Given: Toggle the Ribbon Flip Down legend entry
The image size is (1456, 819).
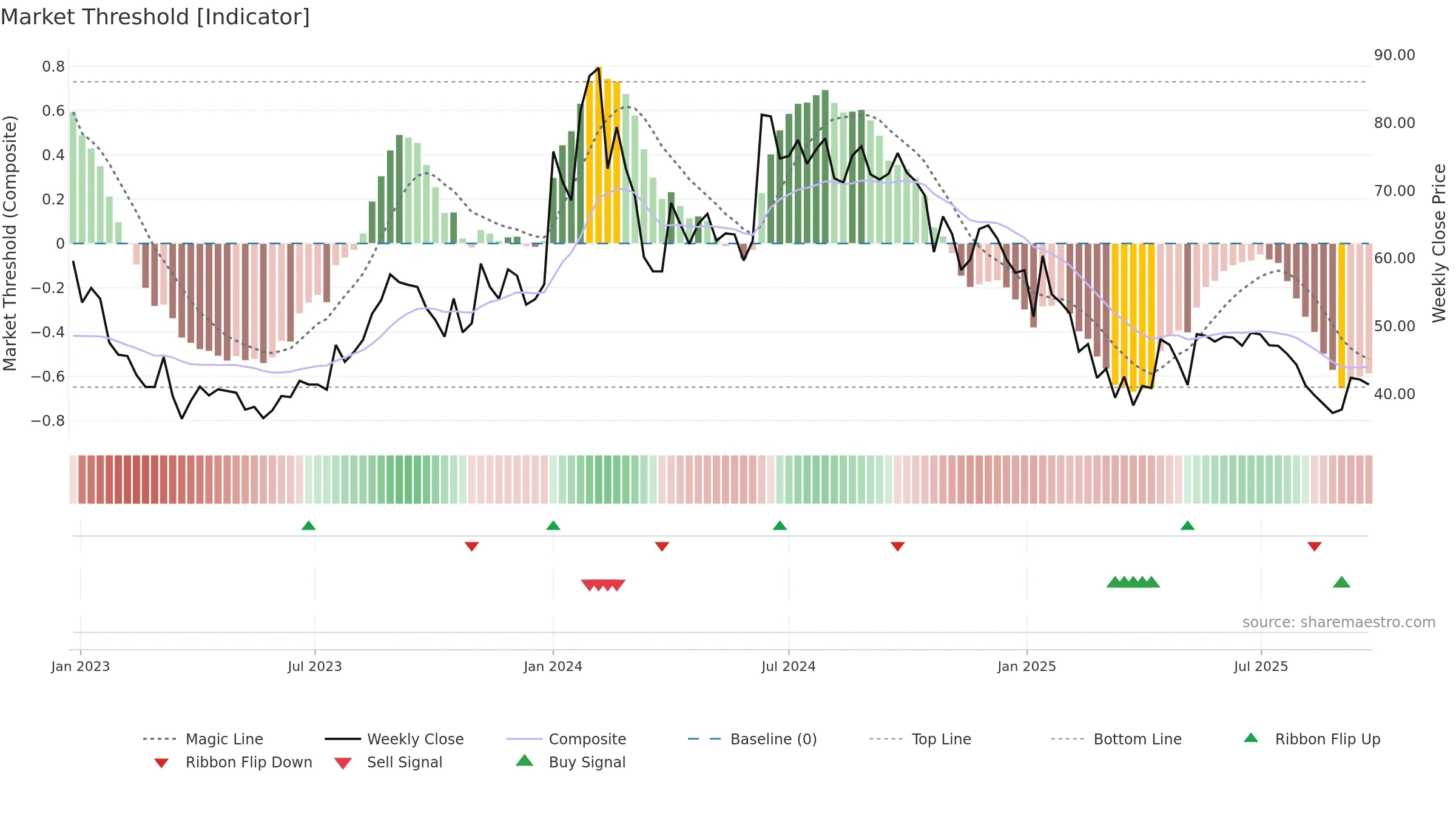Looking at the screenshot, I should point(232,762).
